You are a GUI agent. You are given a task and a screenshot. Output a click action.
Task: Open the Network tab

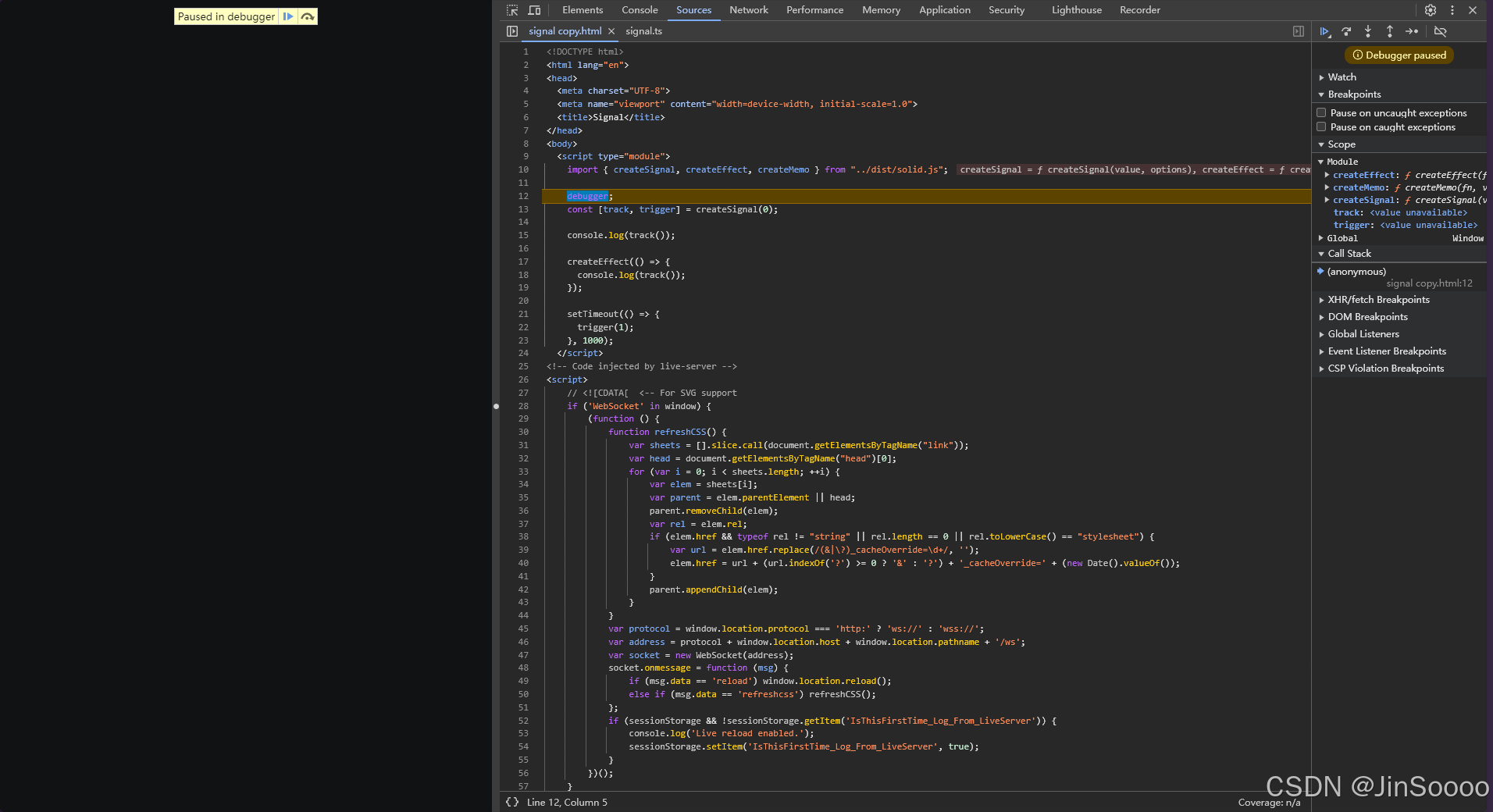[749, 10]
